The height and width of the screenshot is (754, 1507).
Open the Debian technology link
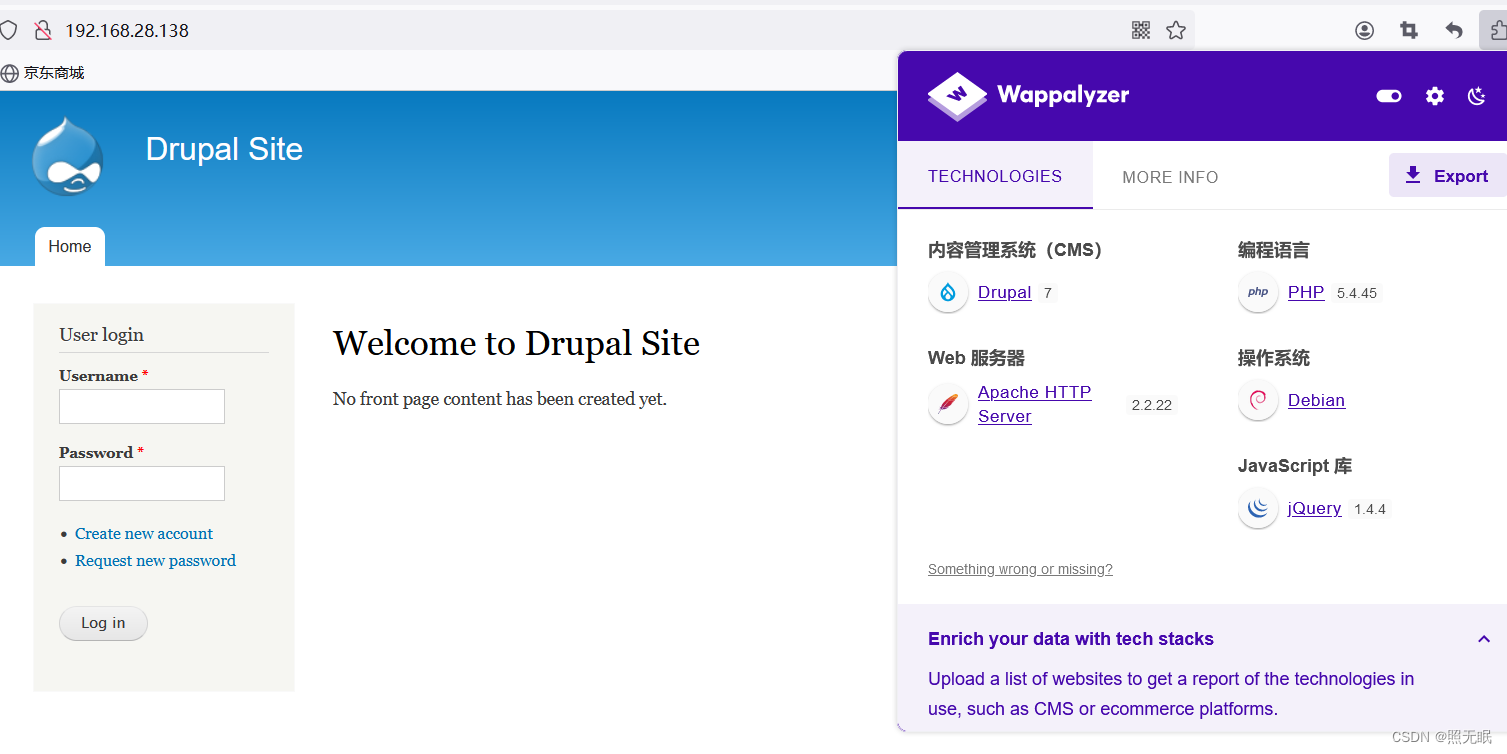[x=1316, y=400]
